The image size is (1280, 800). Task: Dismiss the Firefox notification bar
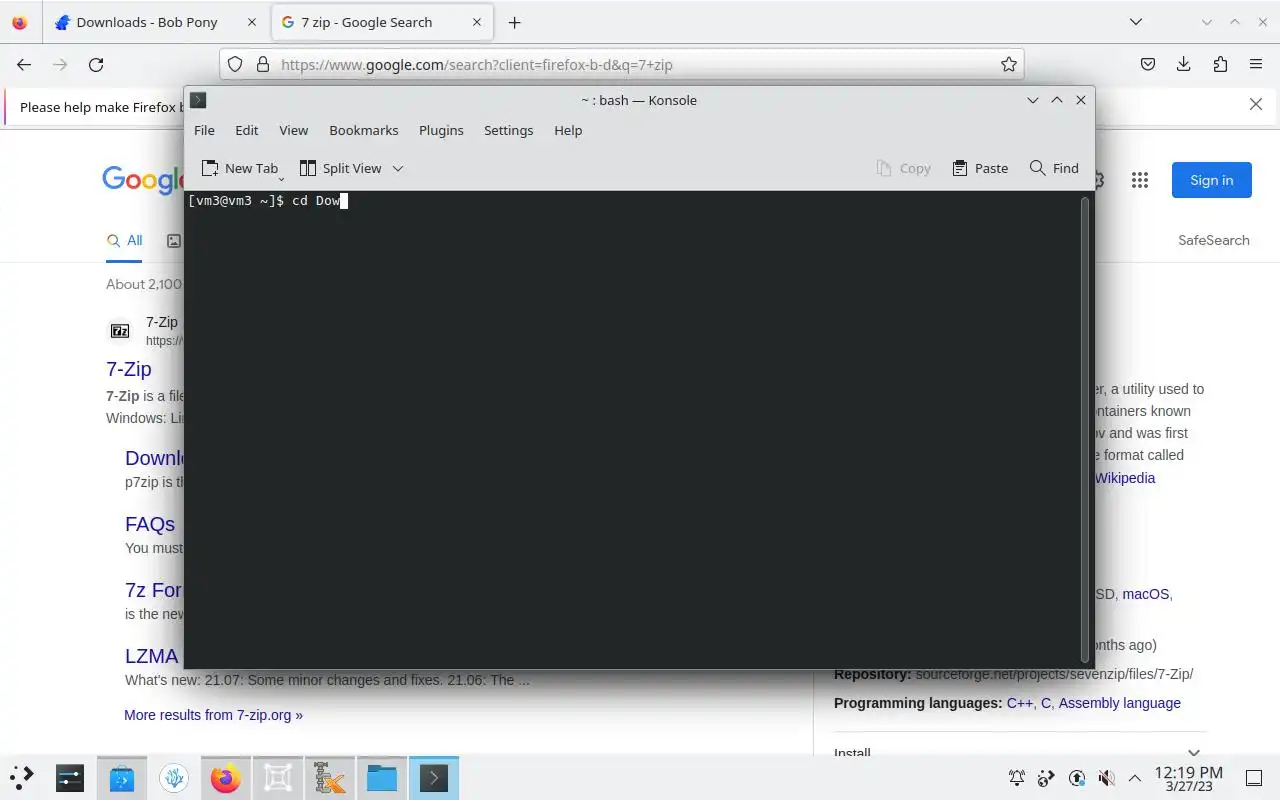click(x=1256, y=104)
